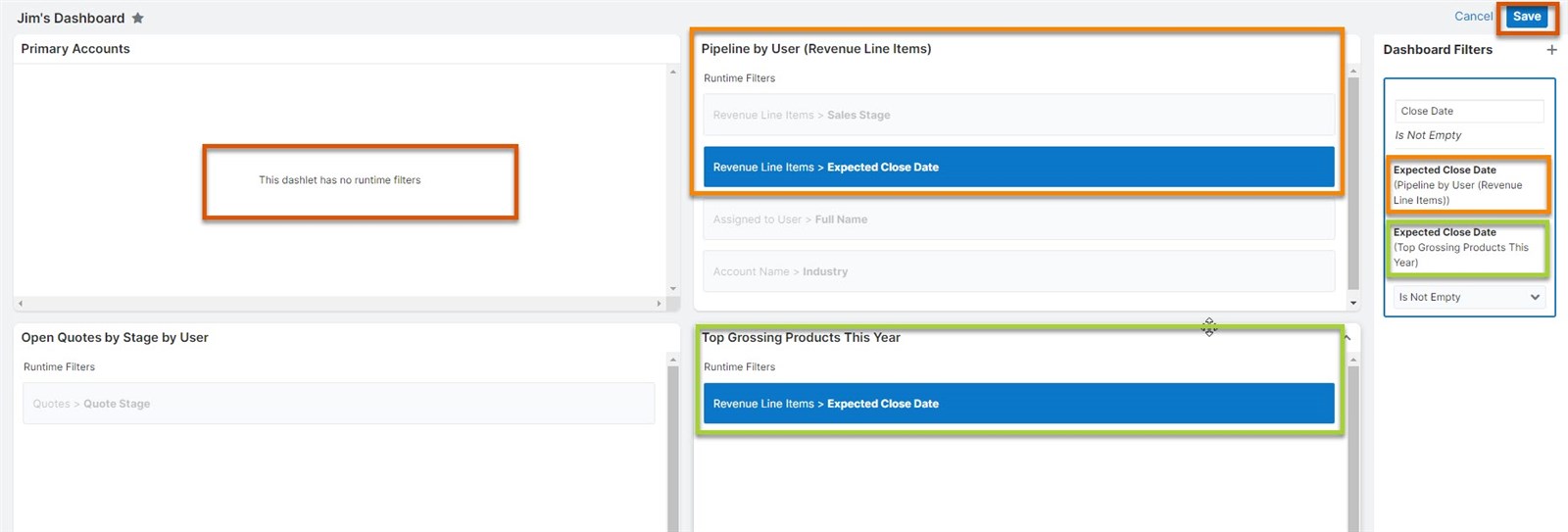Image resolution: width=1568 pixels, height=532 pixels.
Task: Click left scroll arrow in Primary Accounts dashlet
Action: pyautogui.click(x=21, y=304)
